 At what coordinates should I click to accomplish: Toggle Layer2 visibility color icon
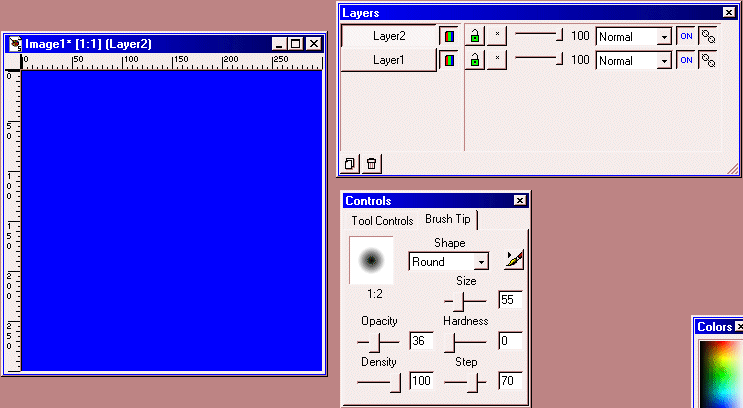coord(449,36)
